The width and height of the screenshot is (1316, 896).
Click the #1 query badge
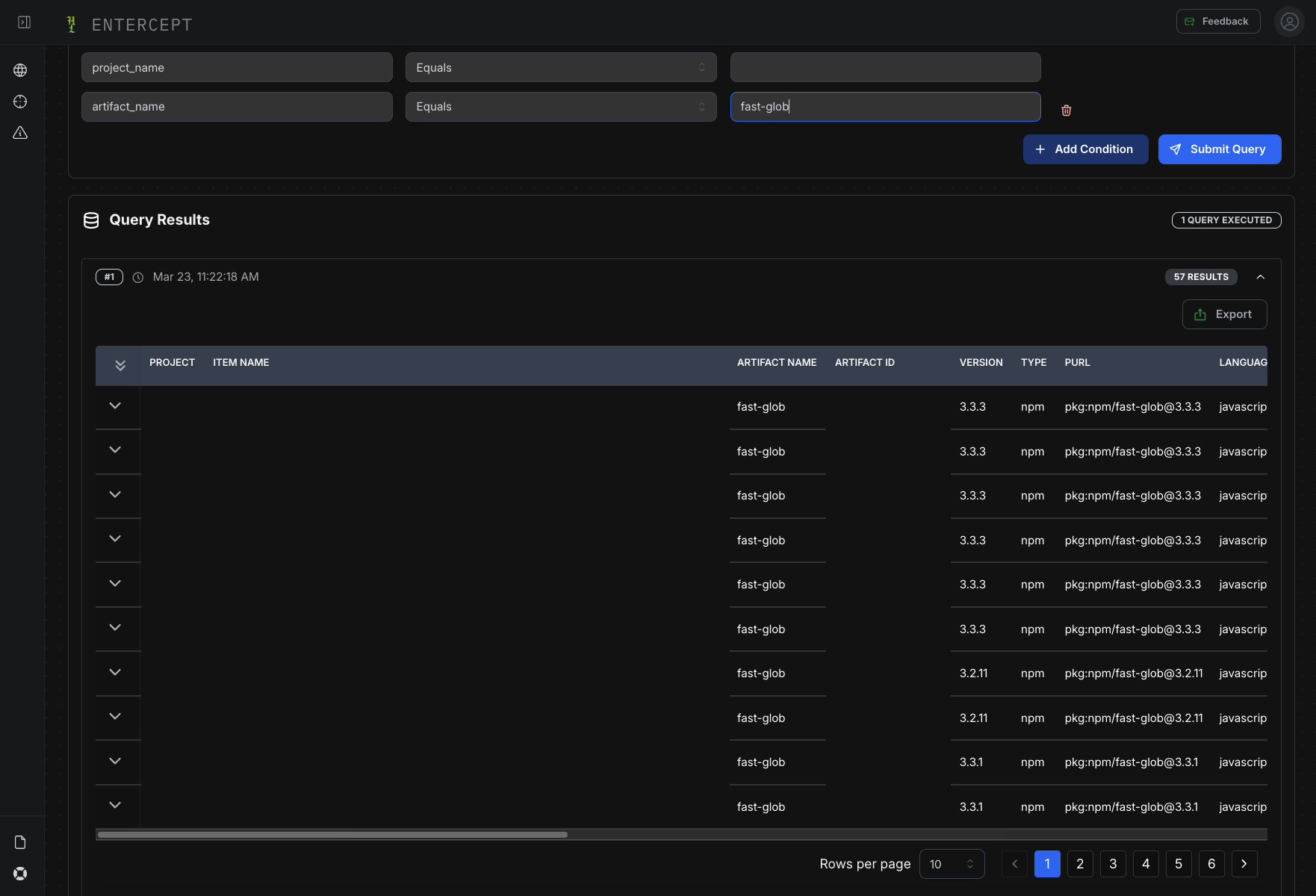pos(109,277)
